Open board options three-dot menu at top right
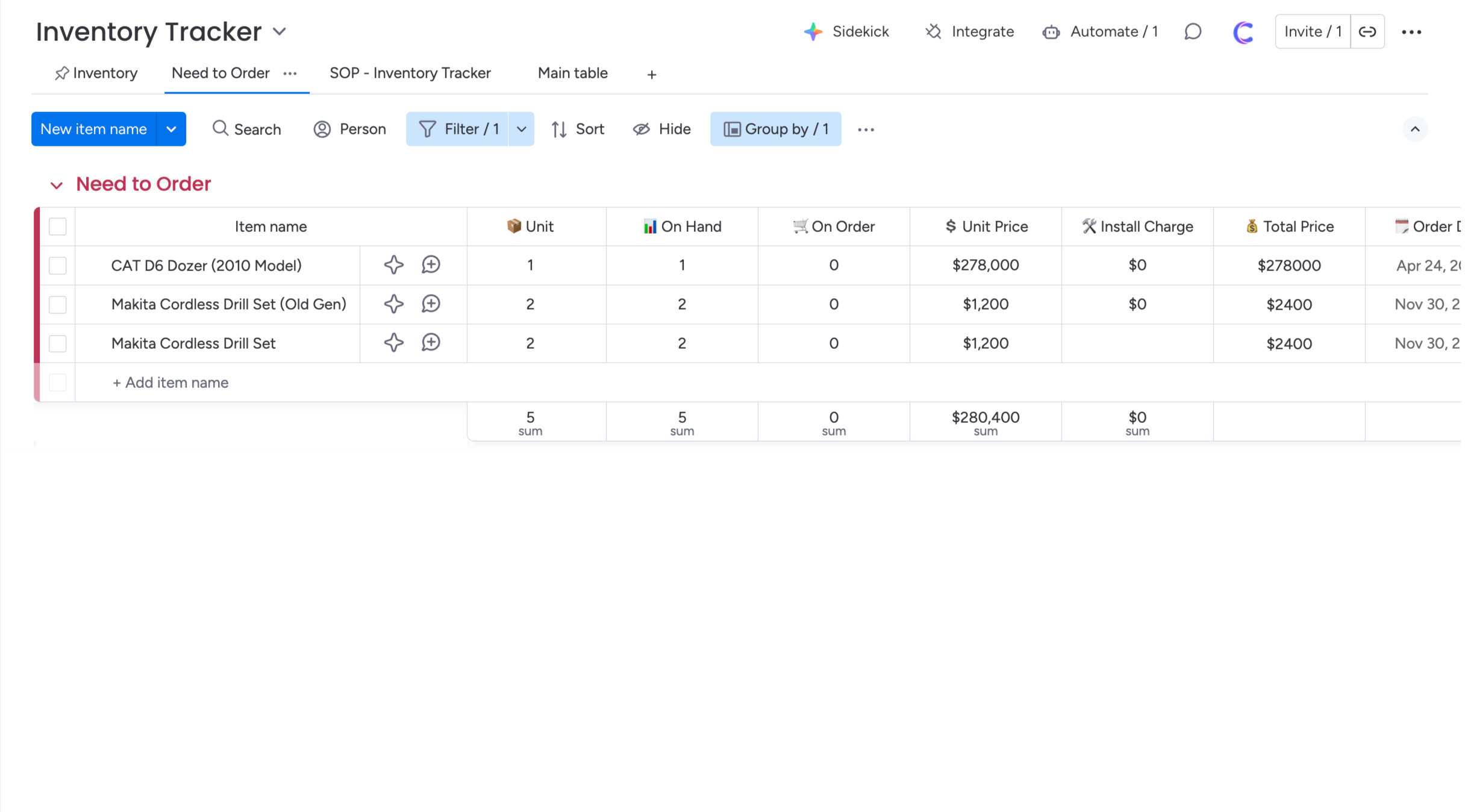Screen dimensions: 1471x812 tap(1411, 32)
